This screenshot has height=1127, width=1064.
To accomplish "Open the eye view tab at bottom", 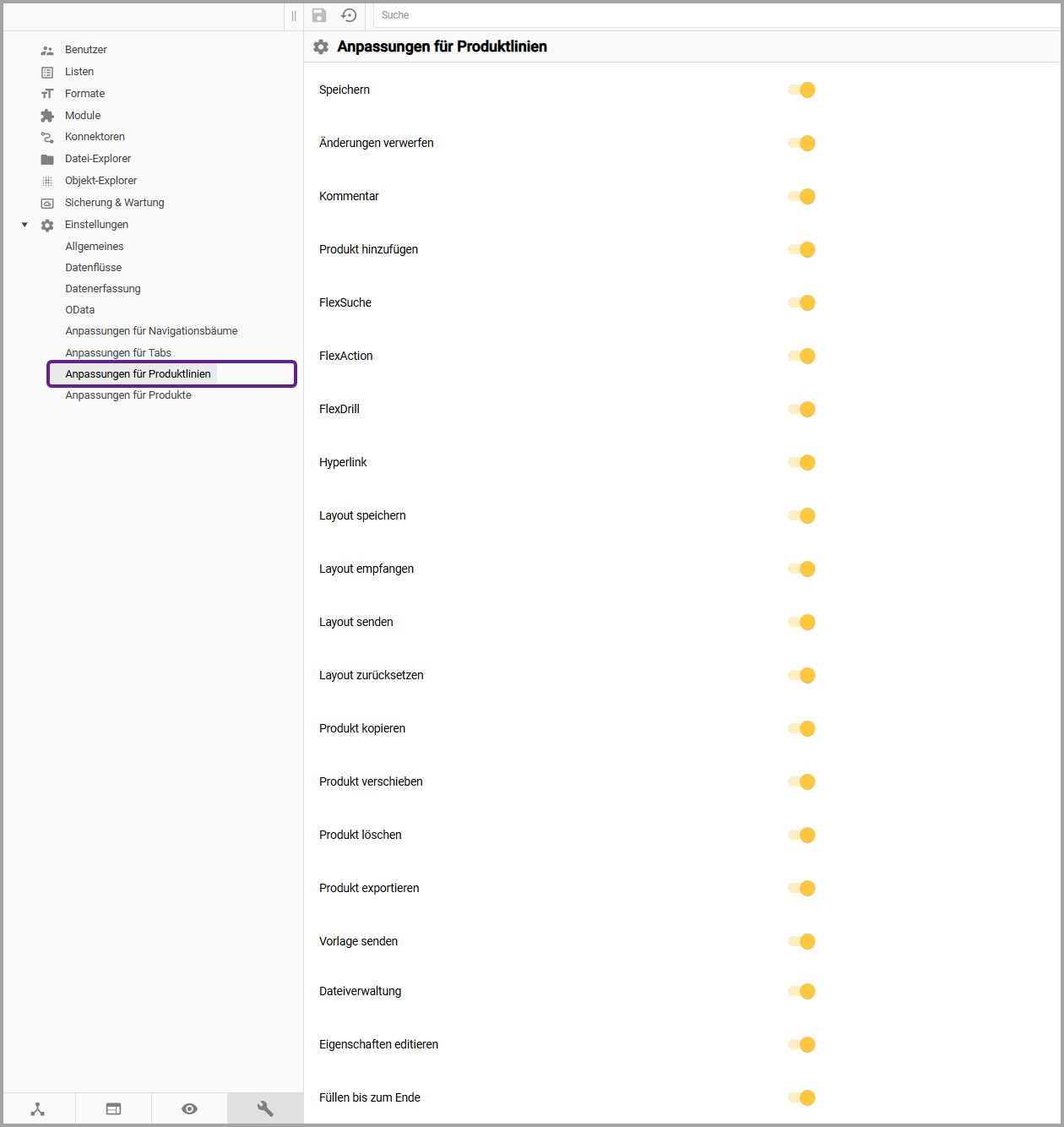I will pos(189,1108).
